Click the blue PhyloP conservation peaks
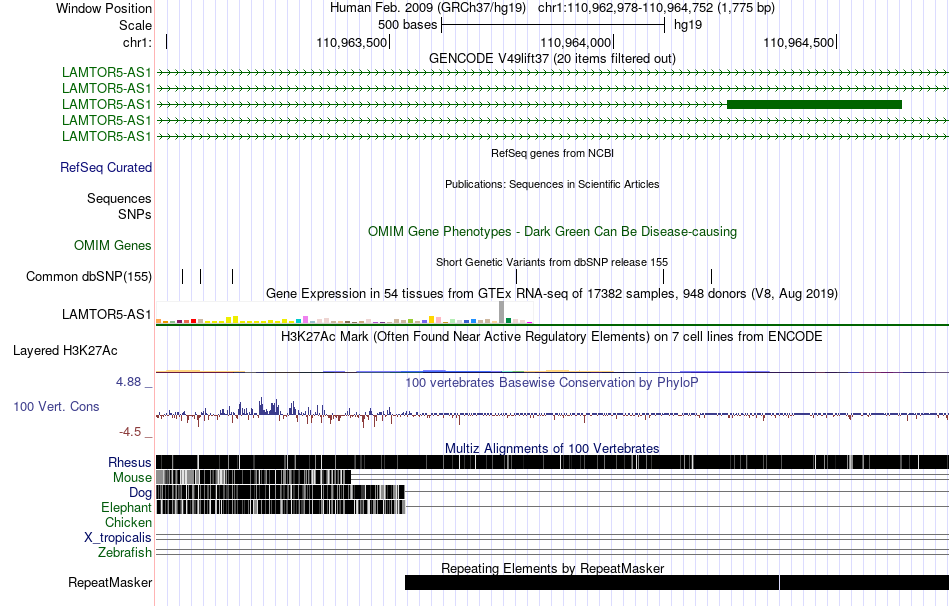Image resolution: width=950 pixels, height=606 pixels. tap(268, 406)
